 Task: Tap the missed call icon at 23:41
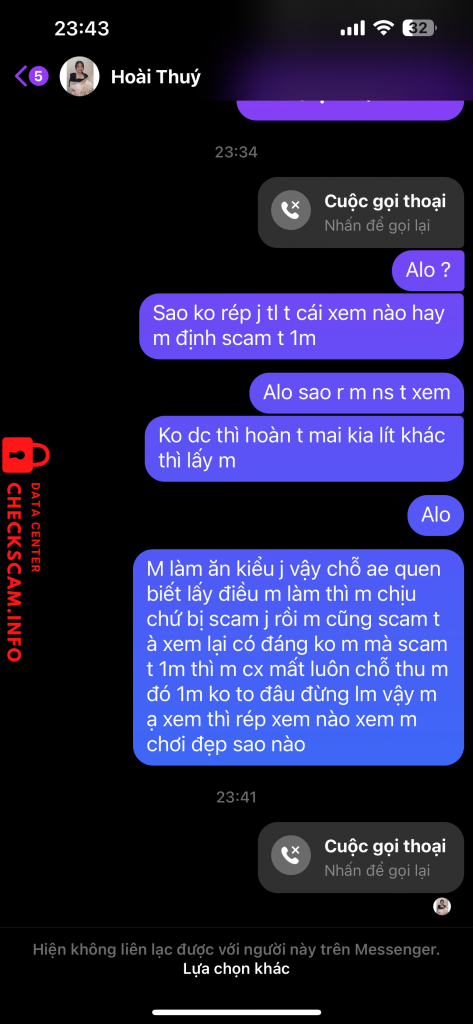(x=290, y=856)
